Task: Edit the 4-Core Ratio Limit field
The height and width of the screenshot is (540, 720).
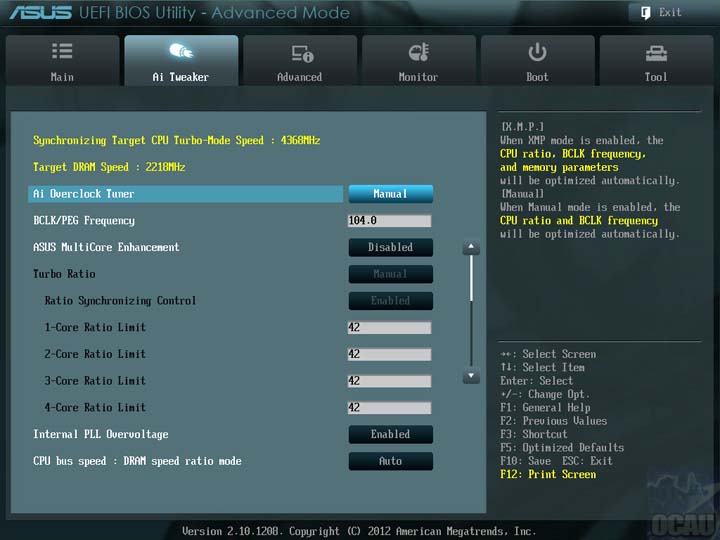Action: pyautogui.click(x=389, y=407)
